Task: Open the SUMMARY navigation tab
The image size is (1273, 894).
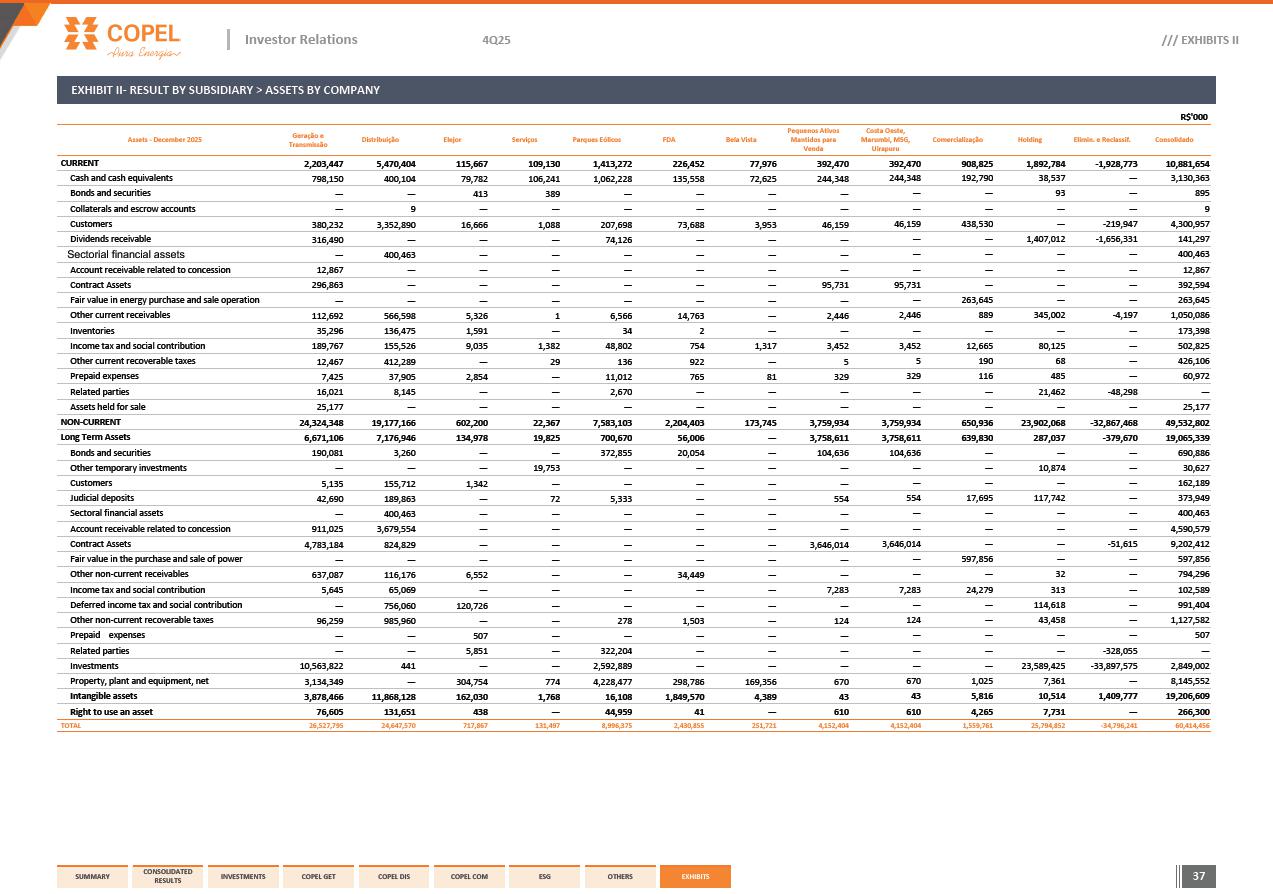Action: click(x=92, y=877)
